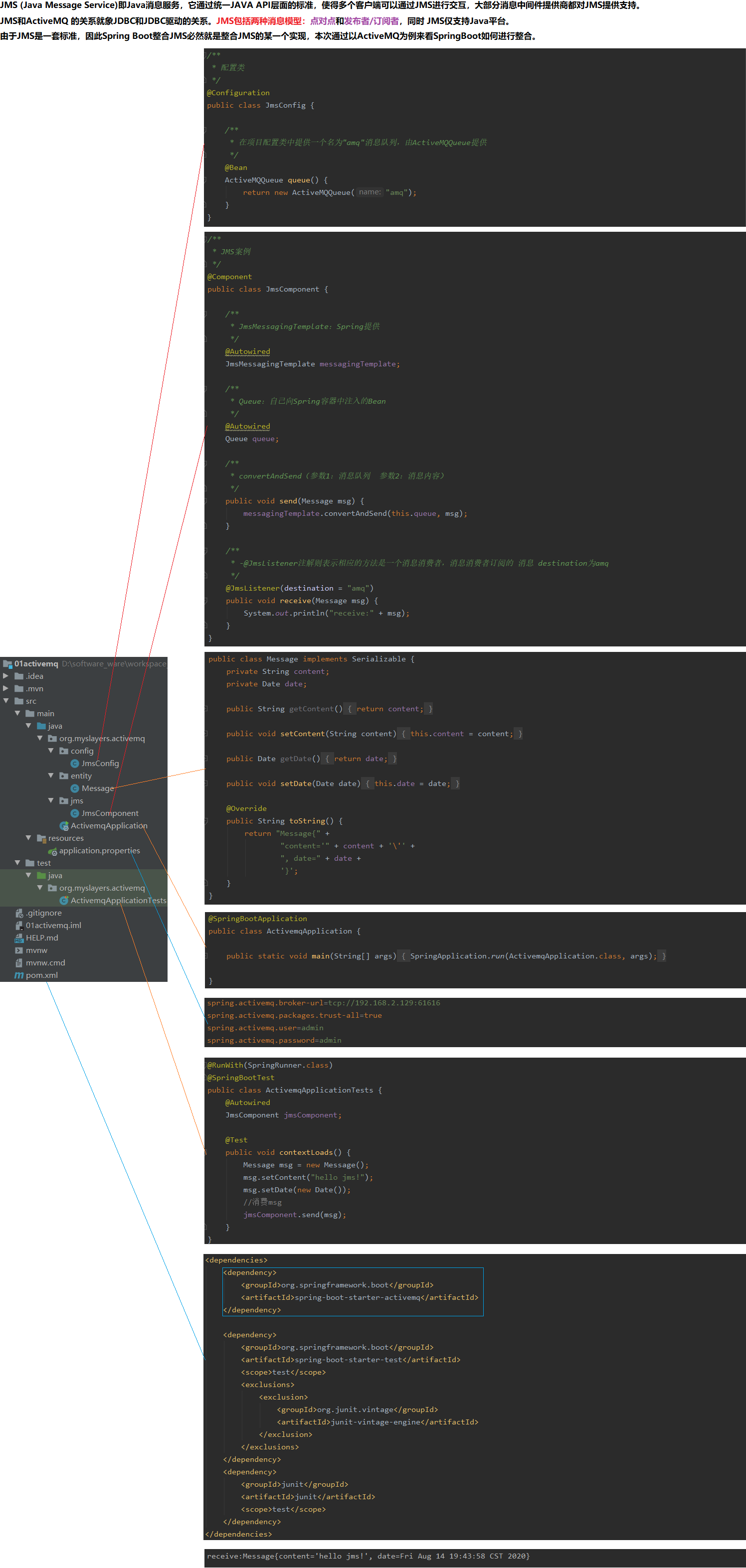Screen dimensions: 746x1568
Task: Click the JmsConfig class icon
Action: click(75, 763)
